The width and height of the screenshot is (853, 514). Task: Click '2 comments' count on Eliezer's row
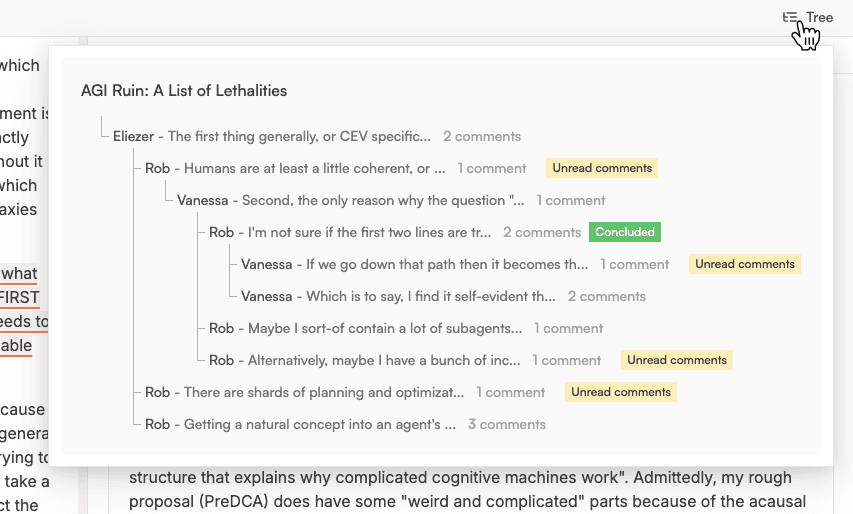click(482, 136)
